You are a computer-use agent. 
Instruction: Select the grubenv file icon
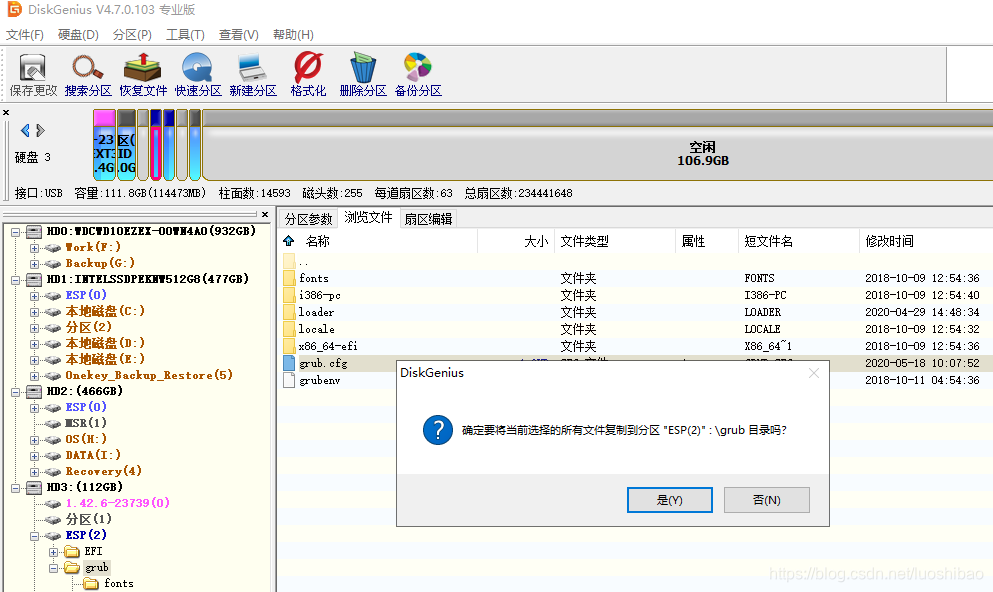pyautogui.click(x=289, y=380)
